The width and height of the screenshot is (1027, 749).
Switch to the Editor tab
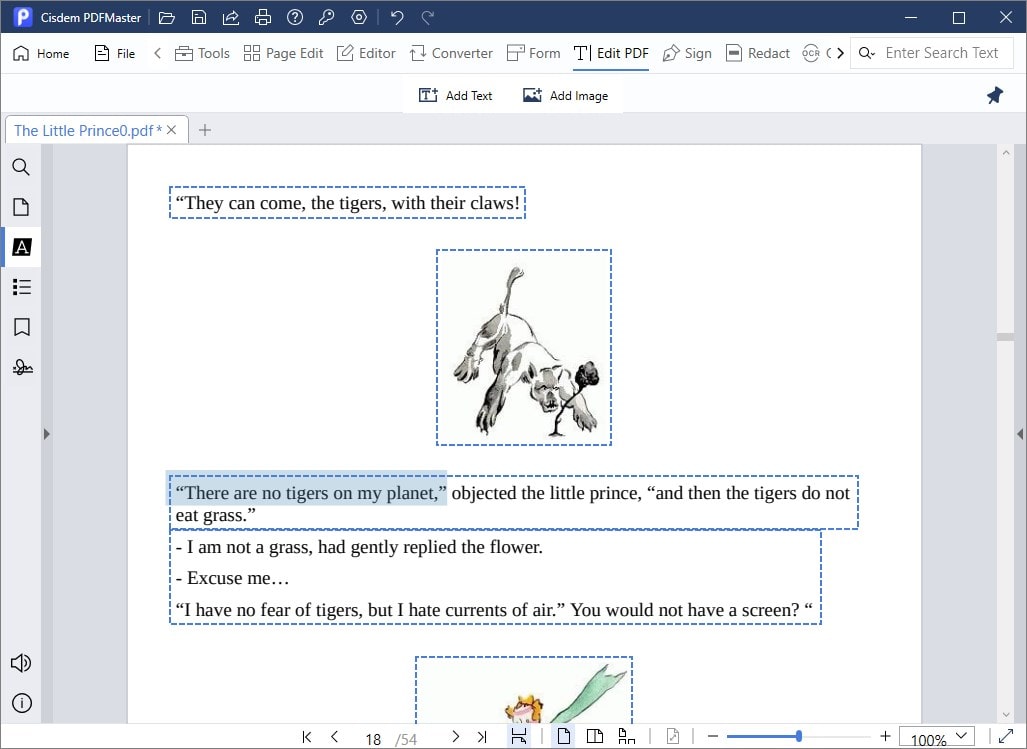366,53
